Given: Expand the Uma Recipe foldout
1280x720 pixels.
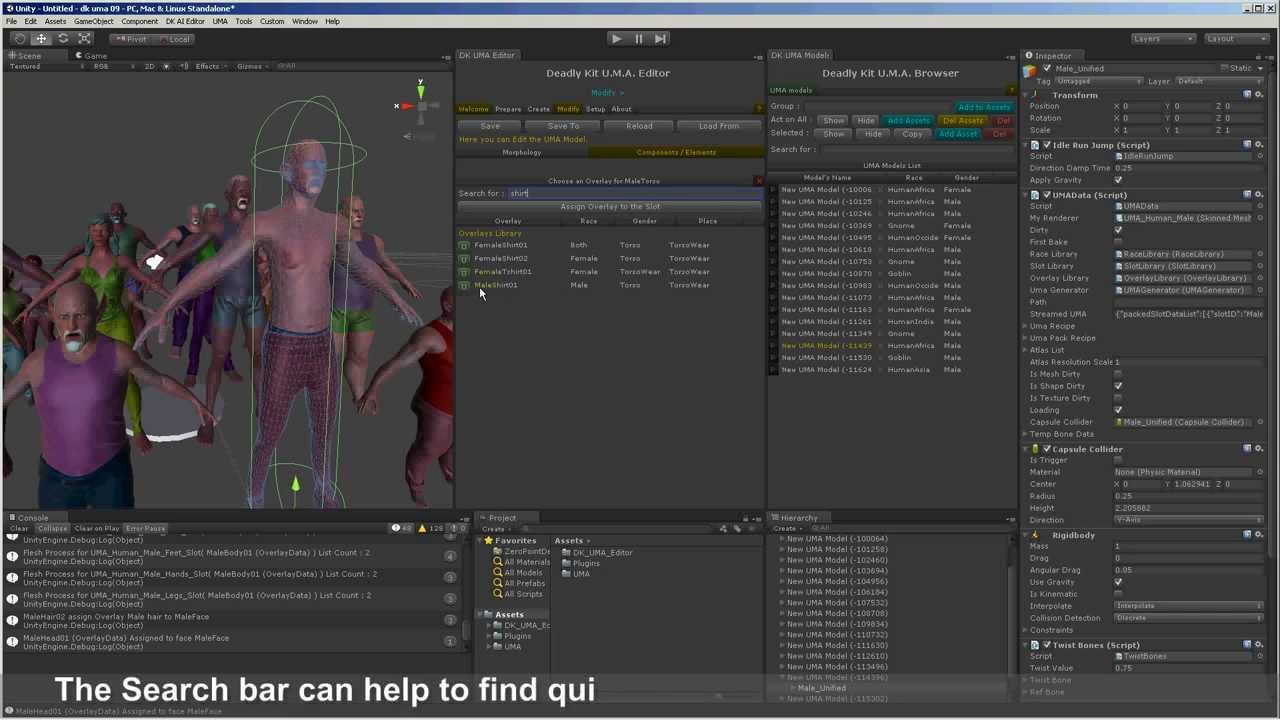Looking at the screenshot, I should point(1026,326).
